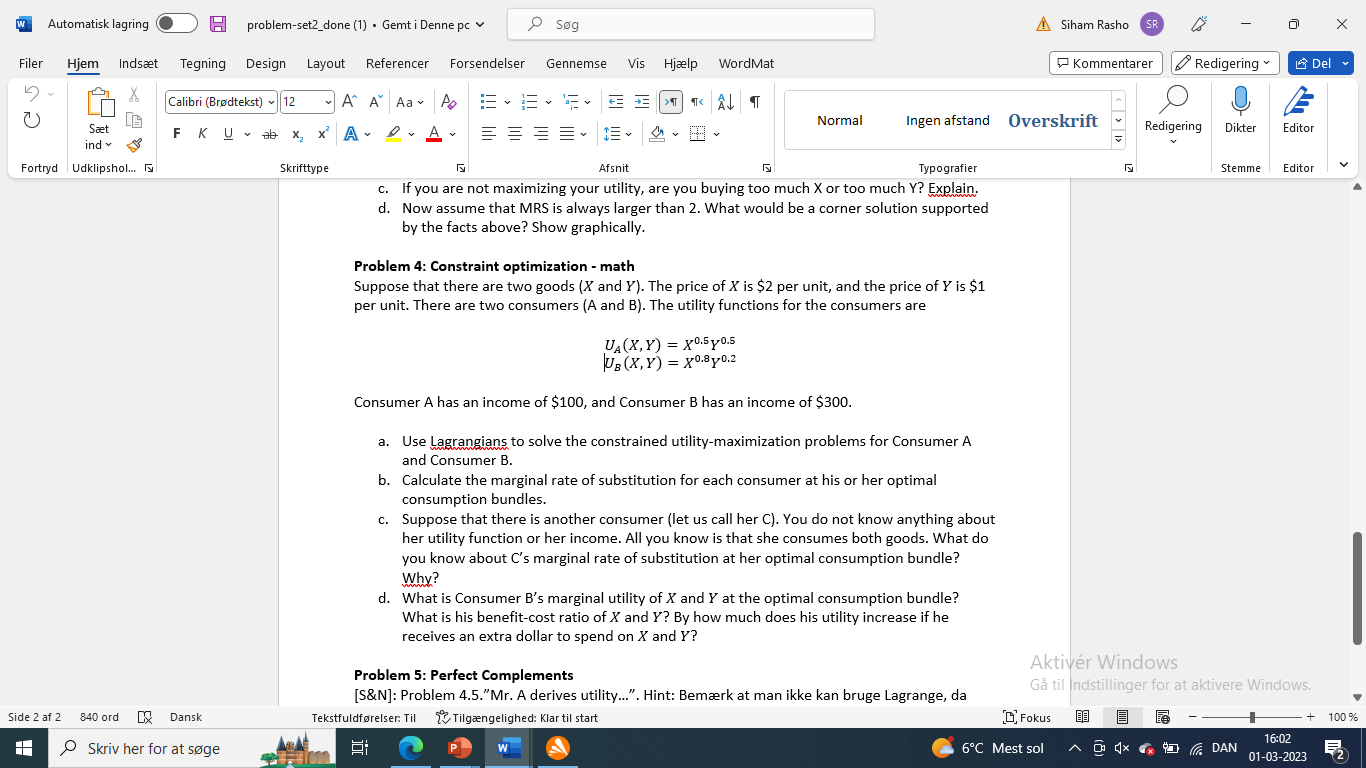Open the WordMat tab
This screenshot has height=768, width=1366.
point(746,63)
